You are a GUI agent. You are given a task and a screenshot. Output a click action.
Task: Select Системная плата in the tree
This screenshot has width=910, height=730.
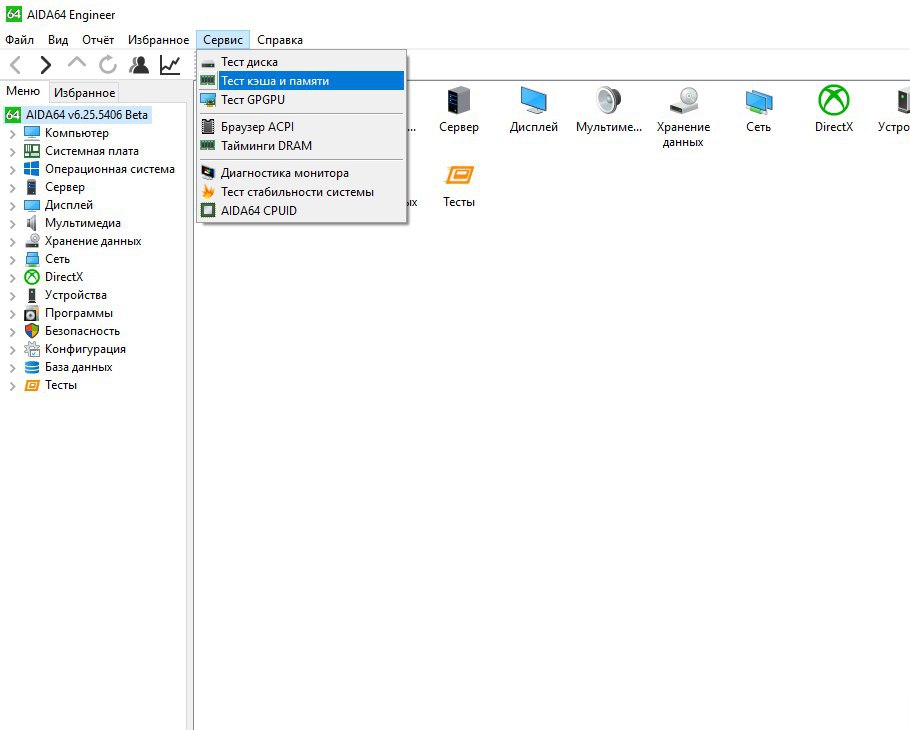[92, 151]
